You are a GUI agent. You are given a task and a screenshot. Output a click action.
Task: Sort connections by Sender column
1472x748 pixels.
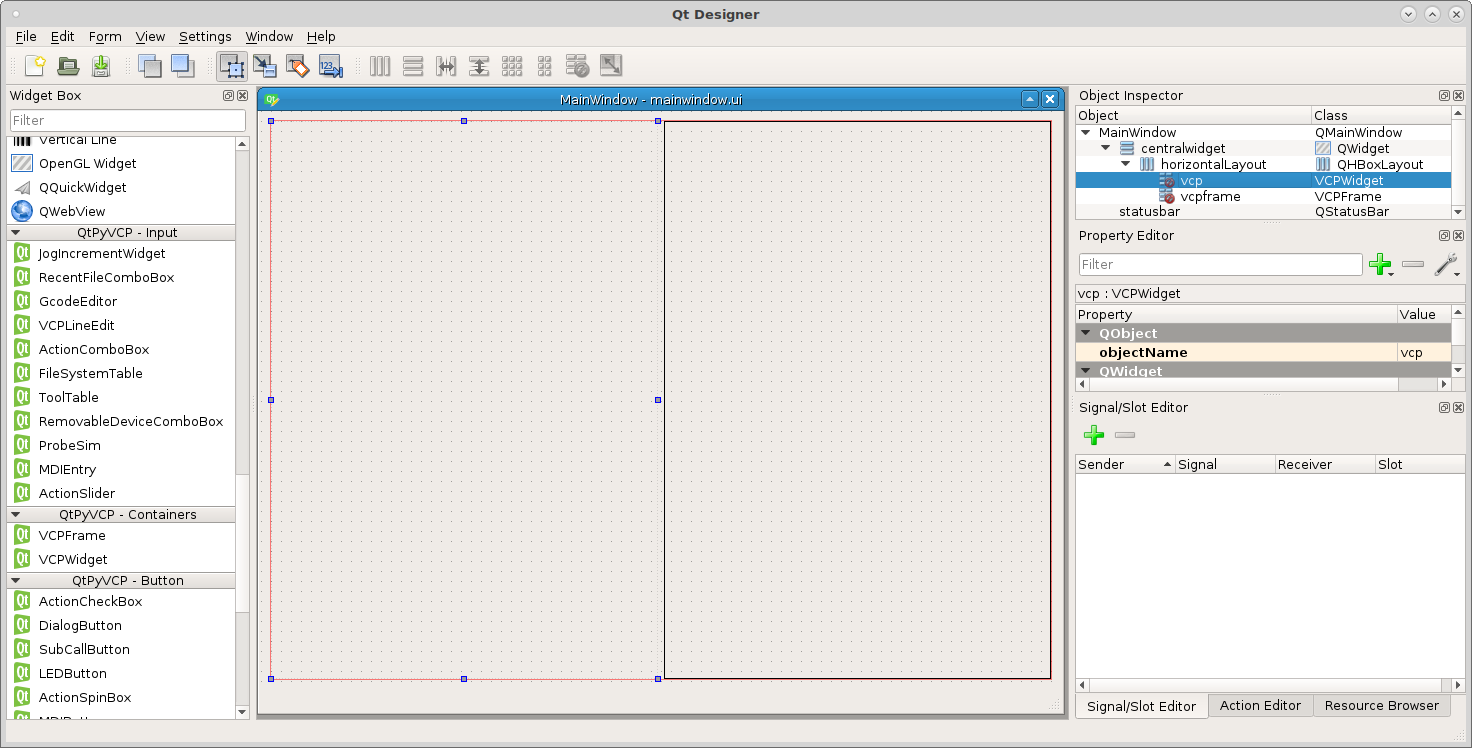pyautogui.click(x=1125, y=464)
